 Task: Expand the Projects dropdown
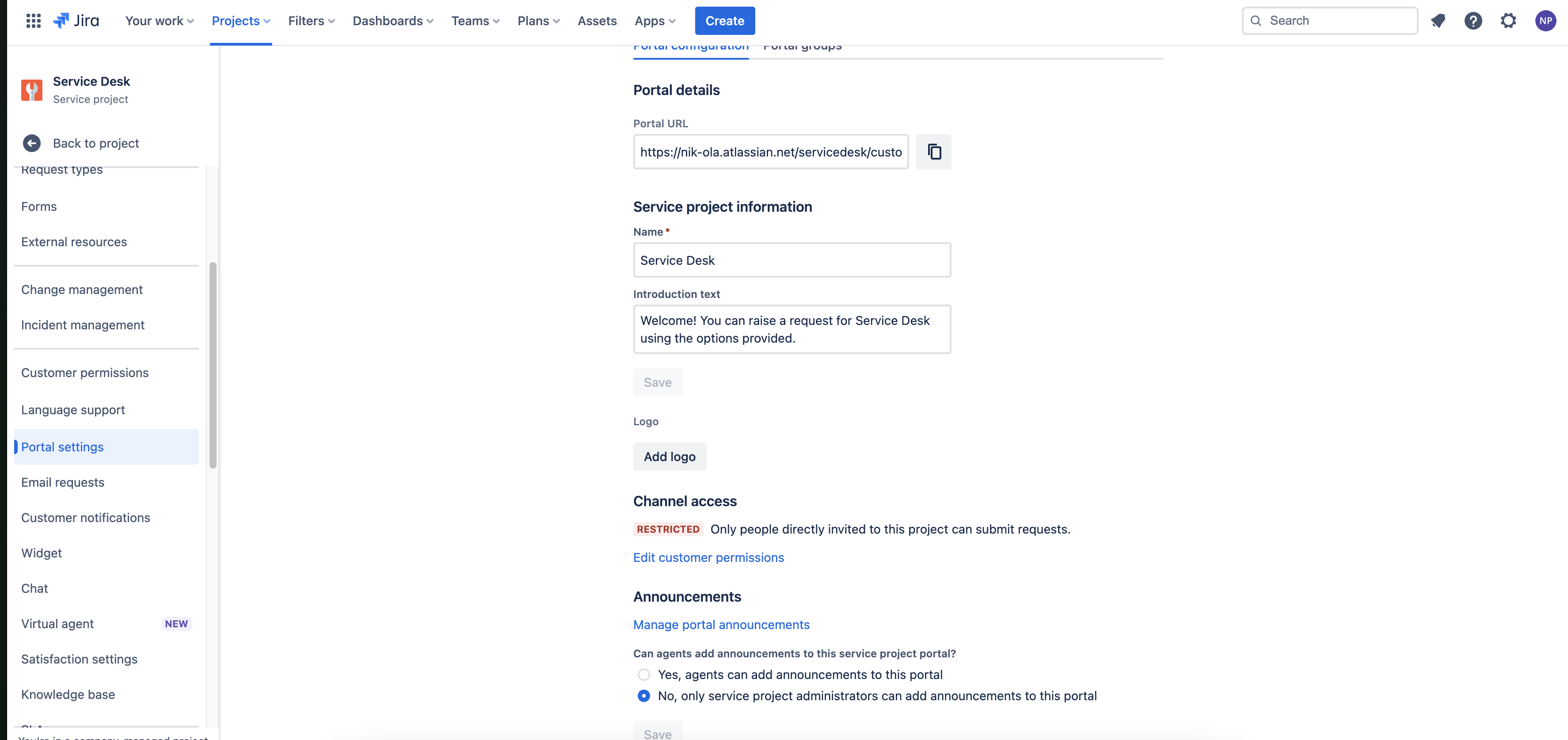point(241,20)
